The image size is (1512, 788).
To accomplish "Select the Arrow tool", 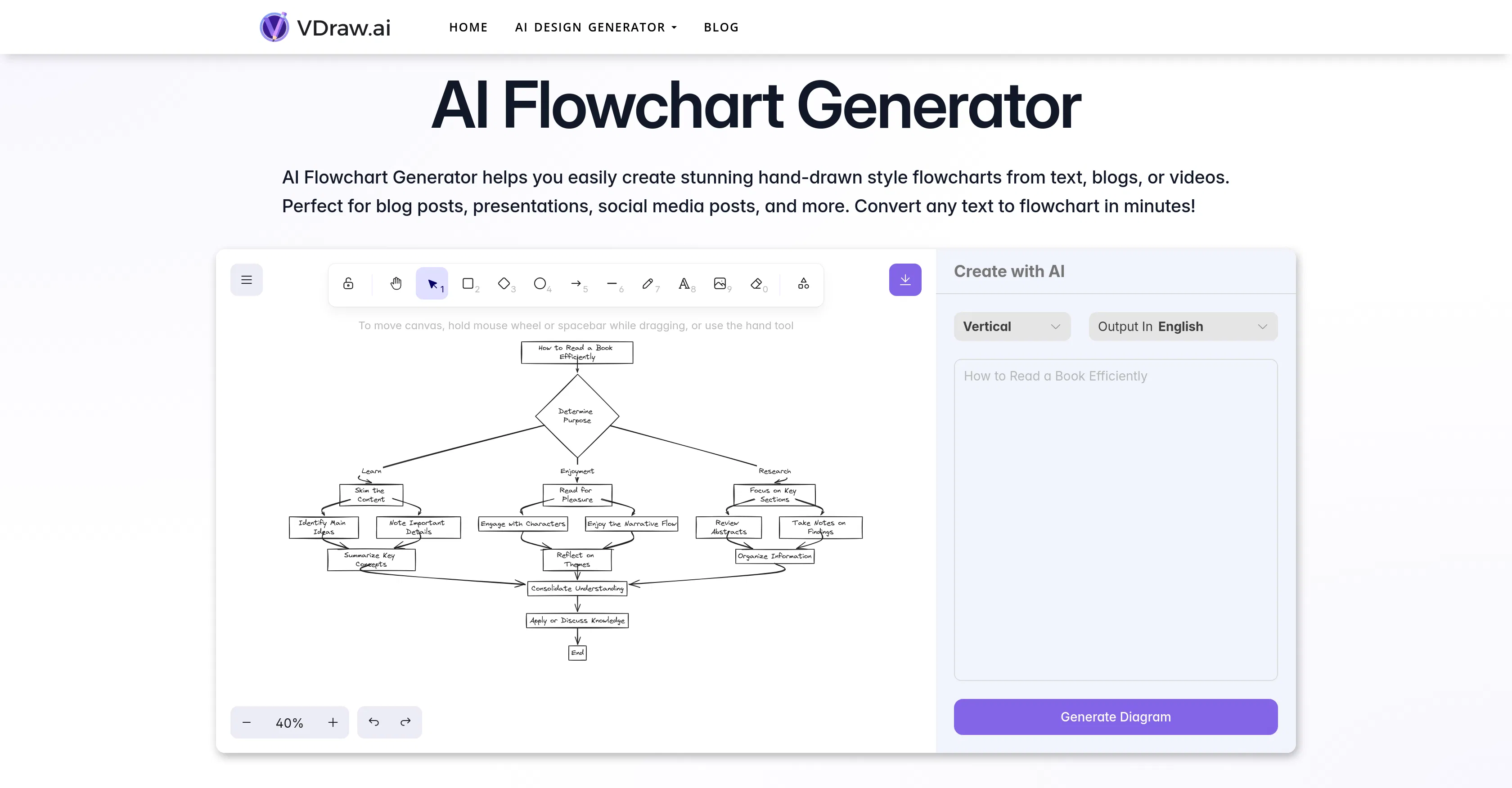I will 577,284.
